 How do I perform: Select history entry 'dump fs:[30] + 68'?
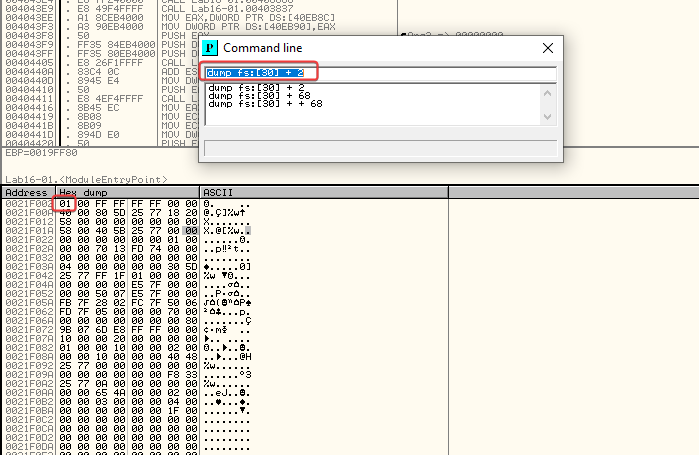click(x=259, y=95)
